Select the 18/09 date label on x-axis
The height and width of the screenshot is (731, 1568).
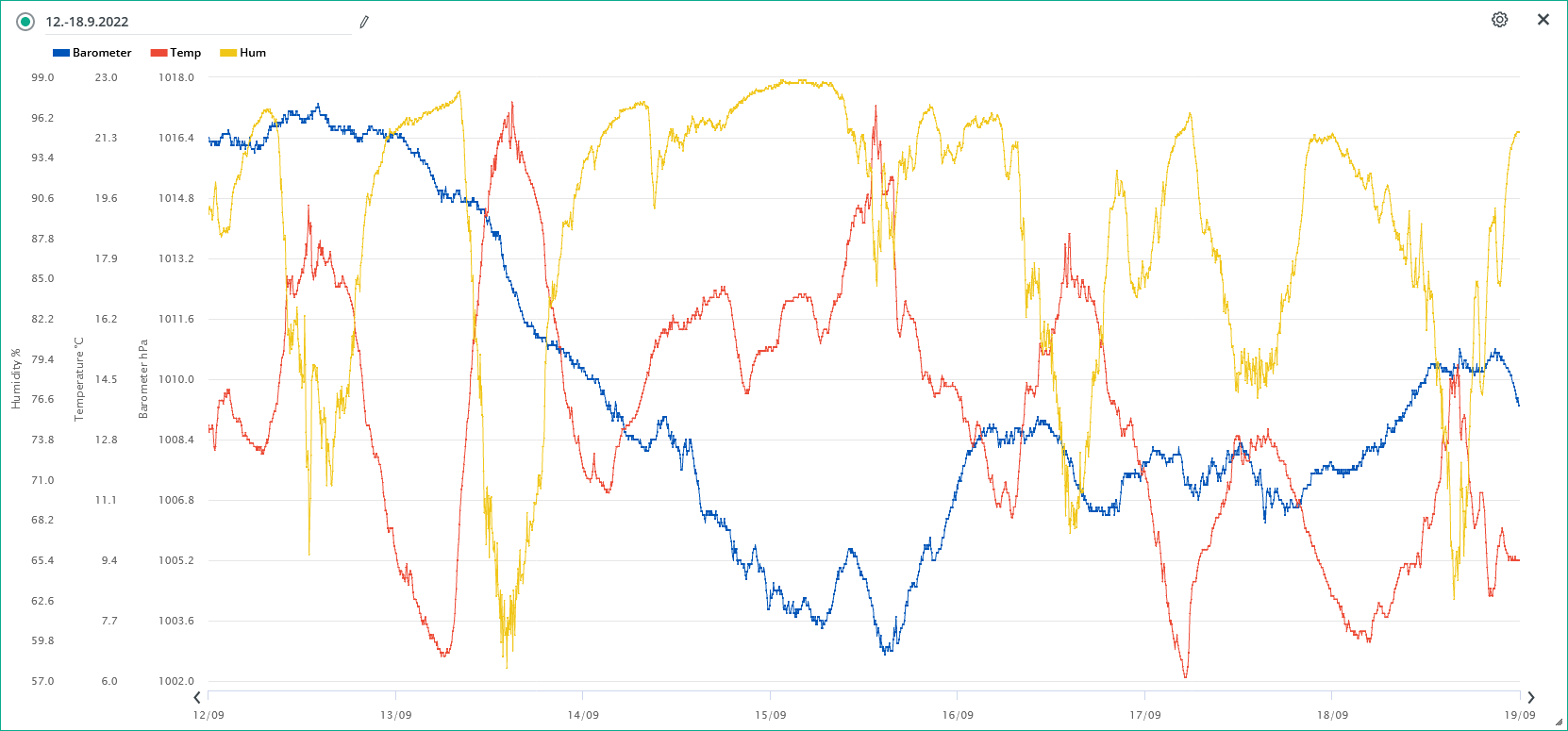1332,715
